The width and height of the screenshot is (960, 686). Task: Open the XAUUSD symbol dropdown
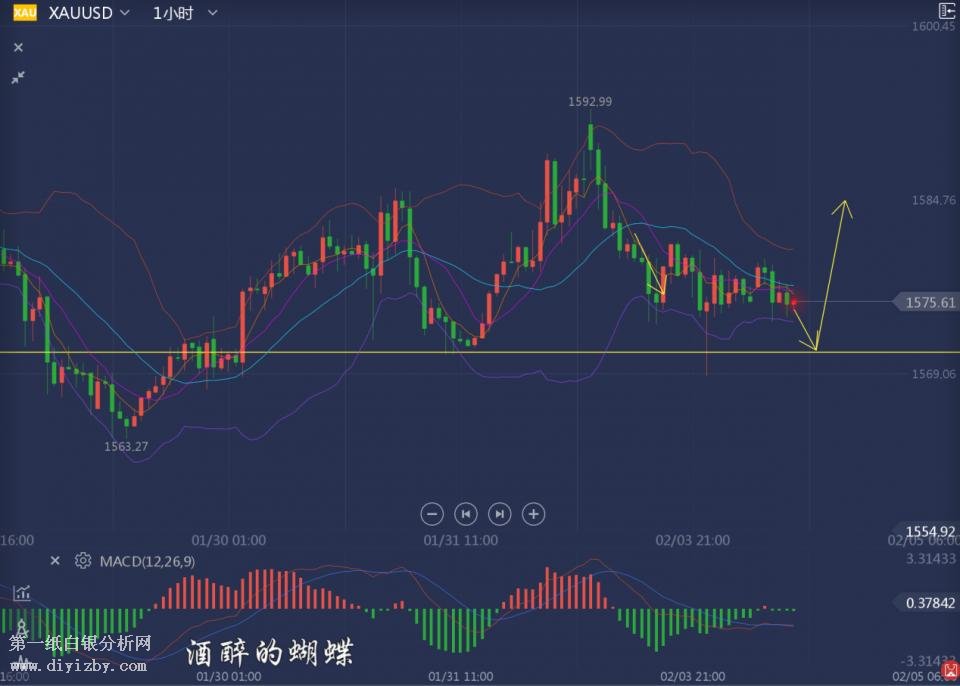[x=89, y=13]
